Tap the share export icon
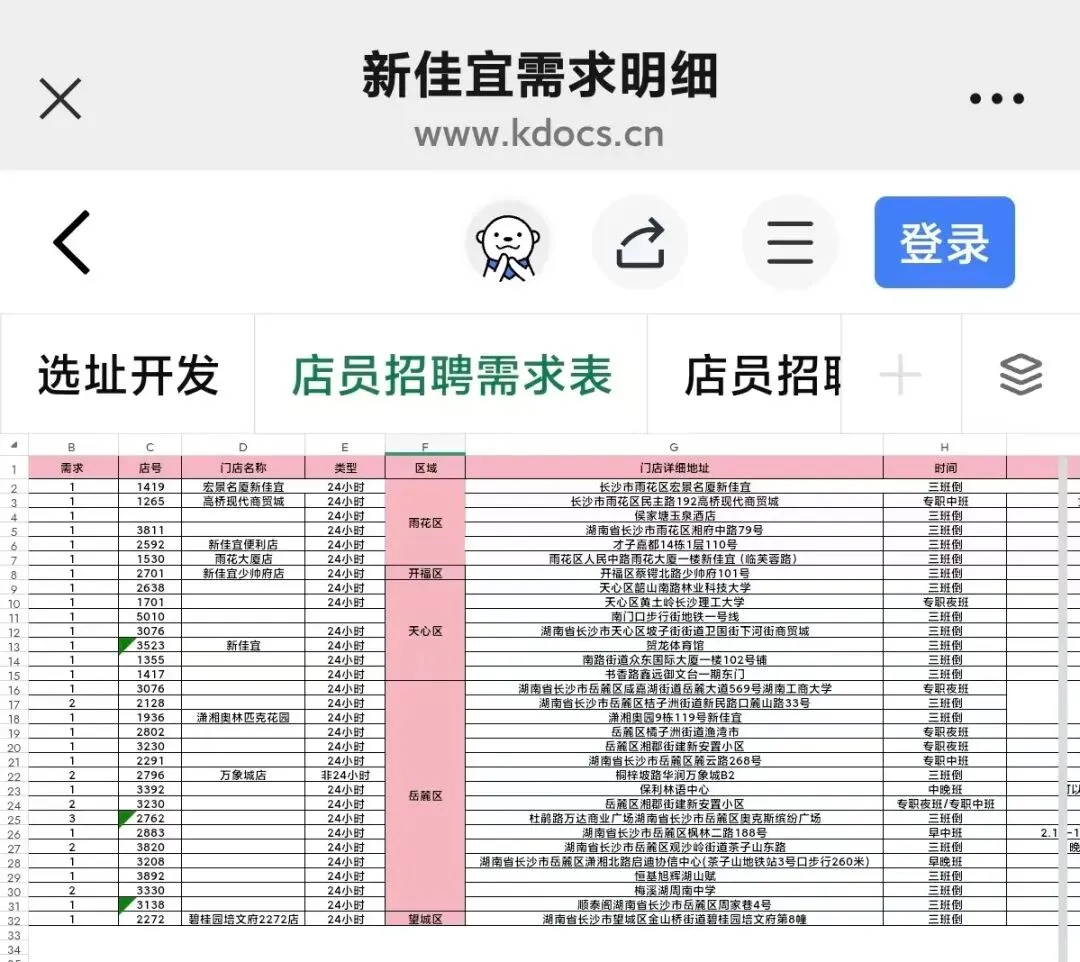Image resolution: width=1080 pixels, height=962 pixels. point(641,242)
